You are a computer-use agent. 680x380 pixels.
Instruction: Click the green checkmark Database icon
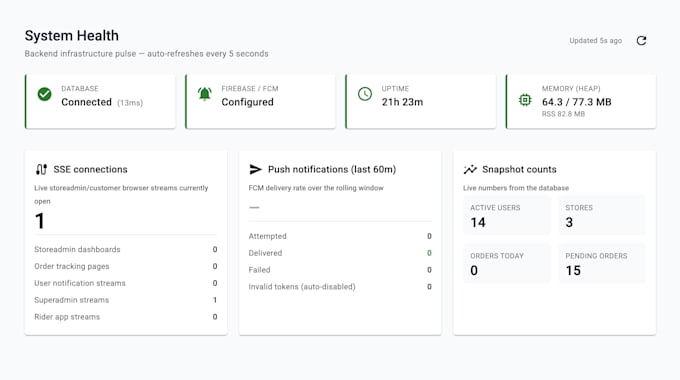(x=44, y=94)
